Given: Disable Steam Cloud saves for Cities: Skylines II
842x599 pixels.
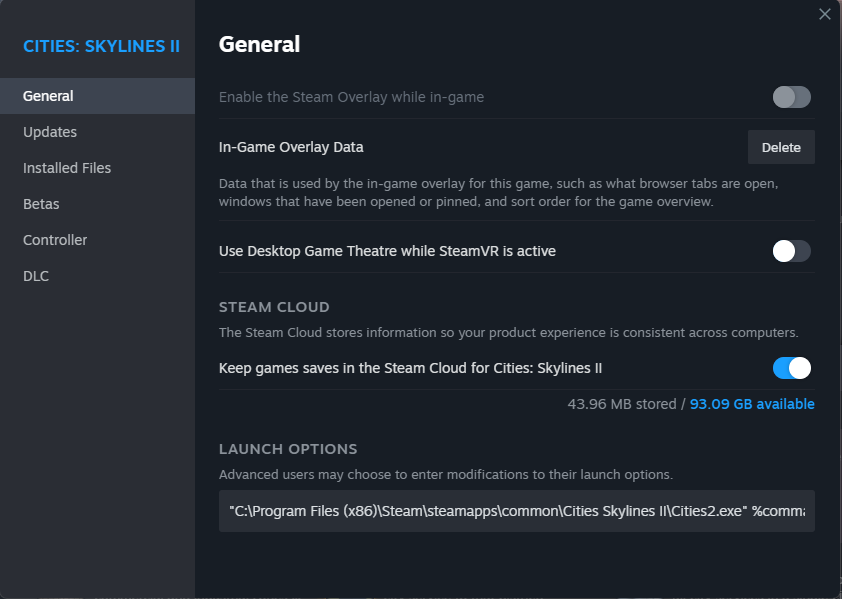Looking at the screenshot, I should click(x=792, y=368).
